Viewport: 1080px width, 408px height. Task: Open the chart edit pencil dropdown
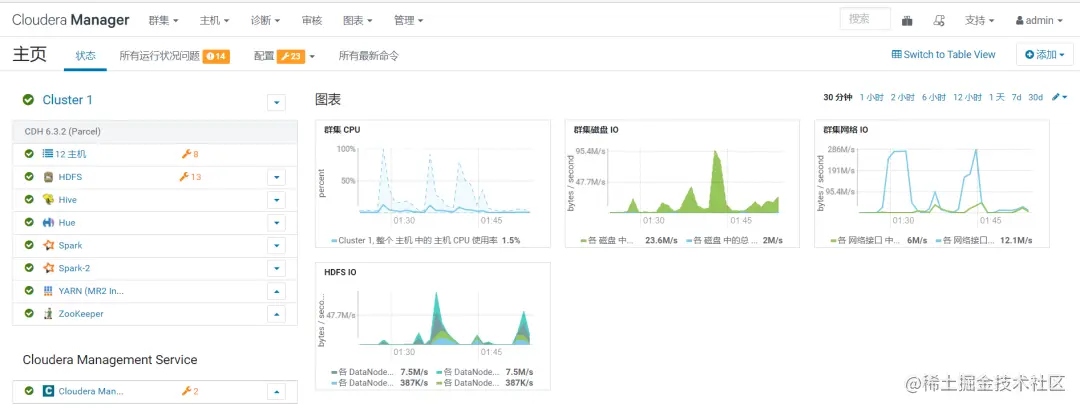tap(1059, 97)
